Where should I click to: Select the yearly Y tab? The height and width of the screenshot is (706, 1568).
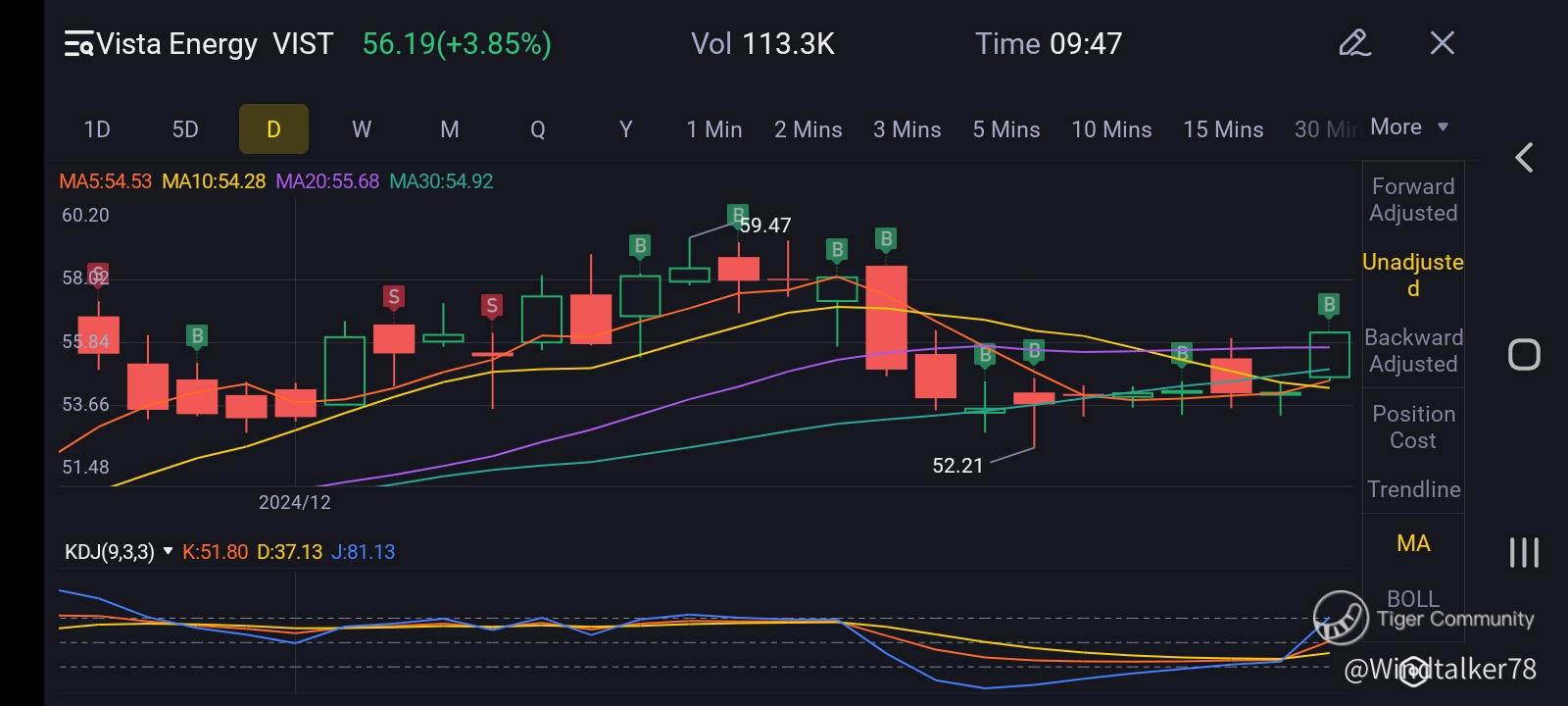point(626,129)
